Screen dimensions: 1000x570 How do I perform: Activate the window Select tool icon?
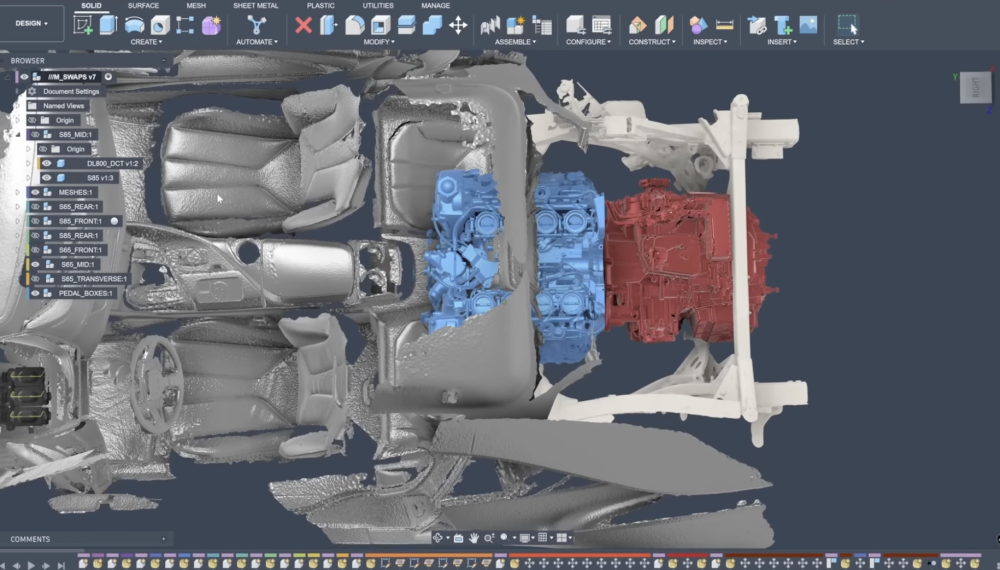pyautogui.click(x=847, y=25)
